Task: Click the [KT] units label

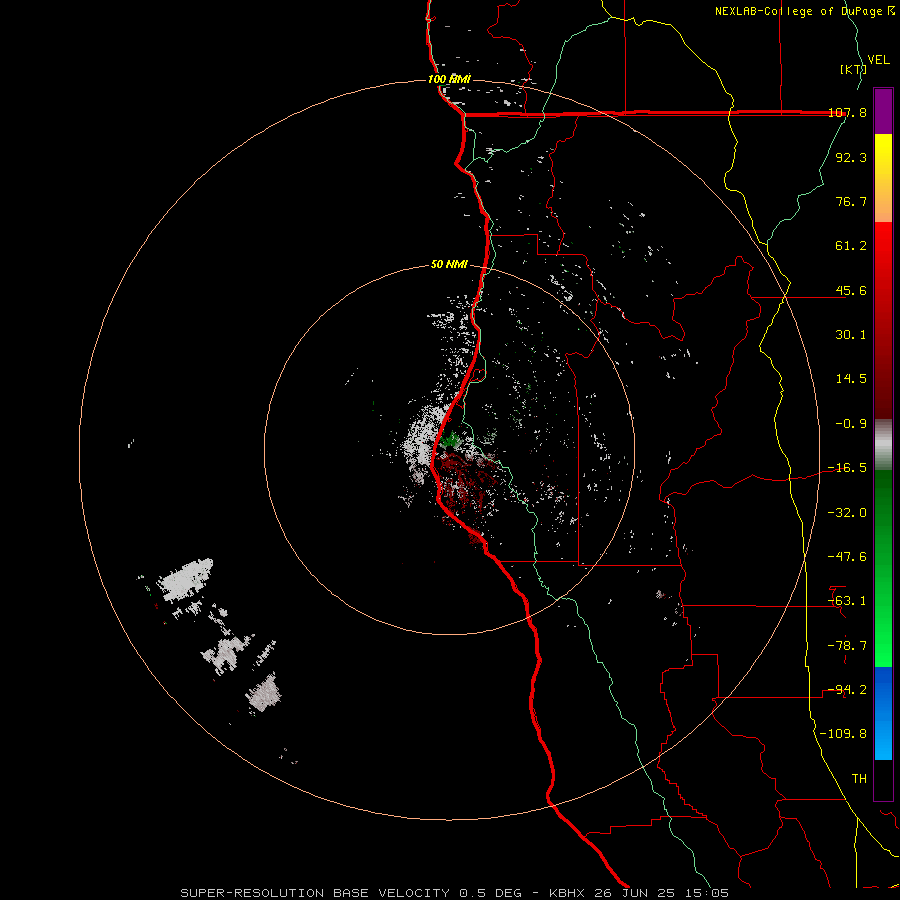Action: [x=853, y=69]
